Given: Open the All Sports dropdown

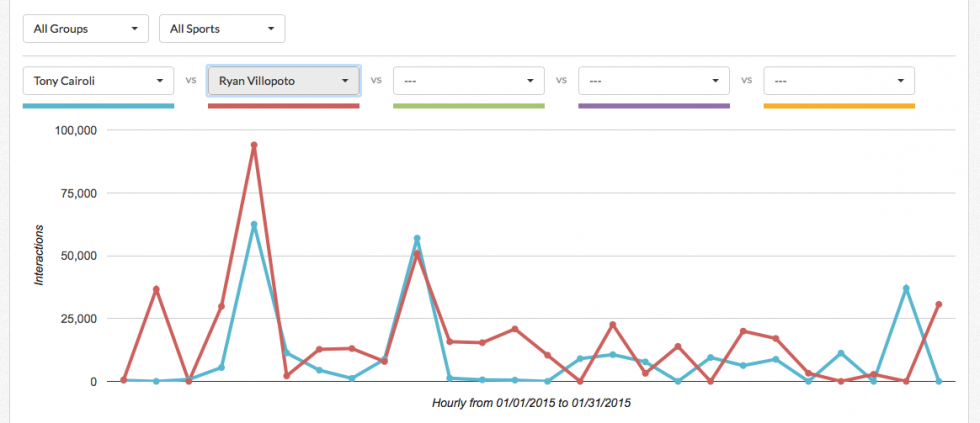Looking at the screenshot, I should (222, 29).
